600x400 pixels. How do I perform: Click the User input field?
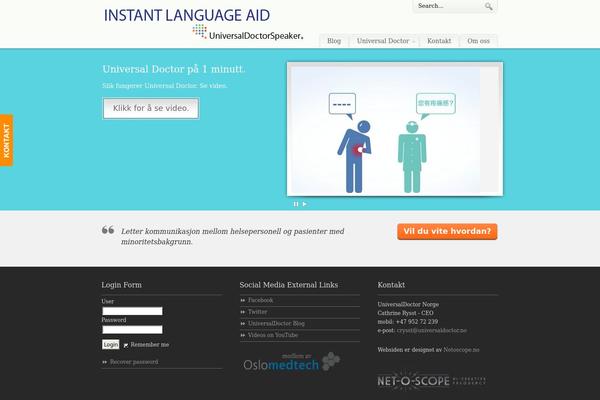coord(132,311)
